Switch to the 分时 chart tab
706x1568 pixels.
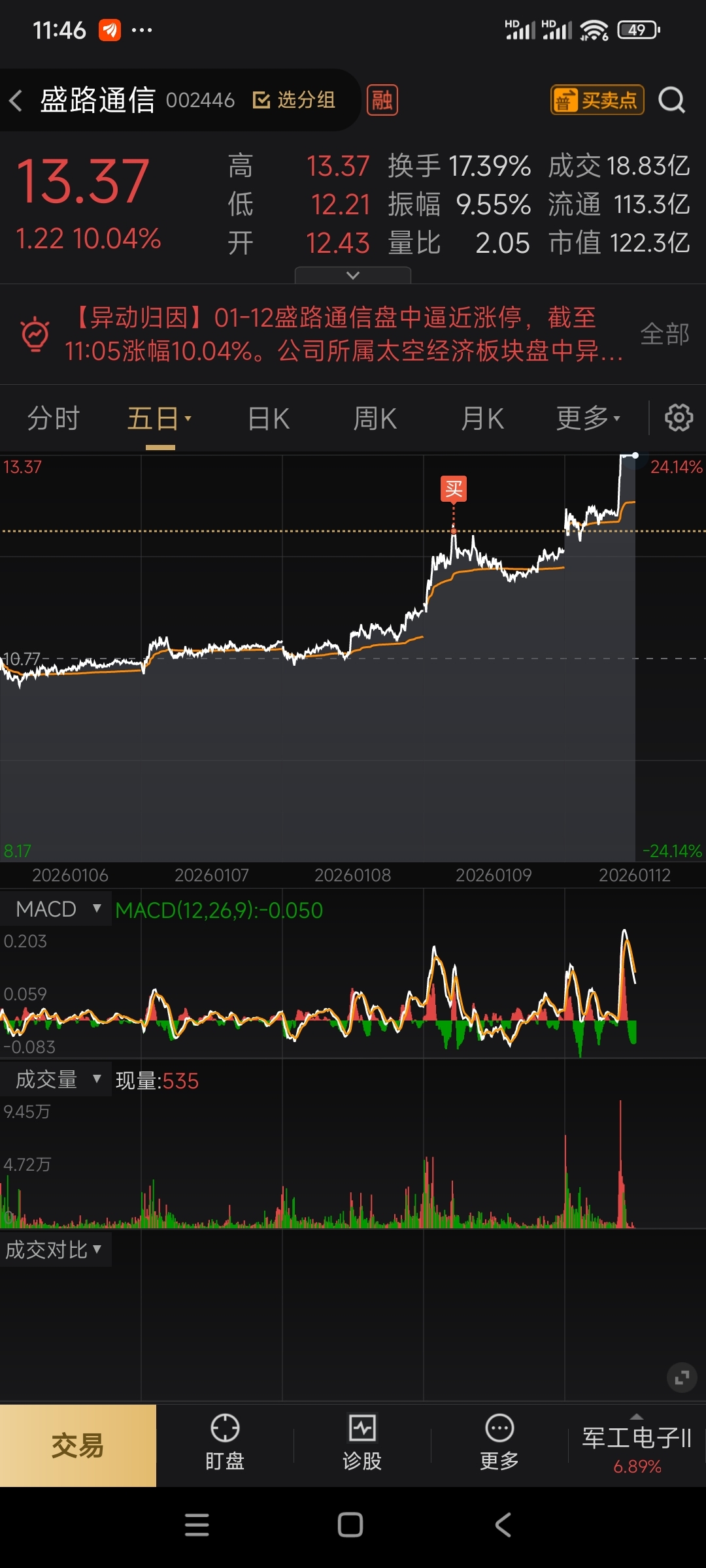[x=53, y=418]
